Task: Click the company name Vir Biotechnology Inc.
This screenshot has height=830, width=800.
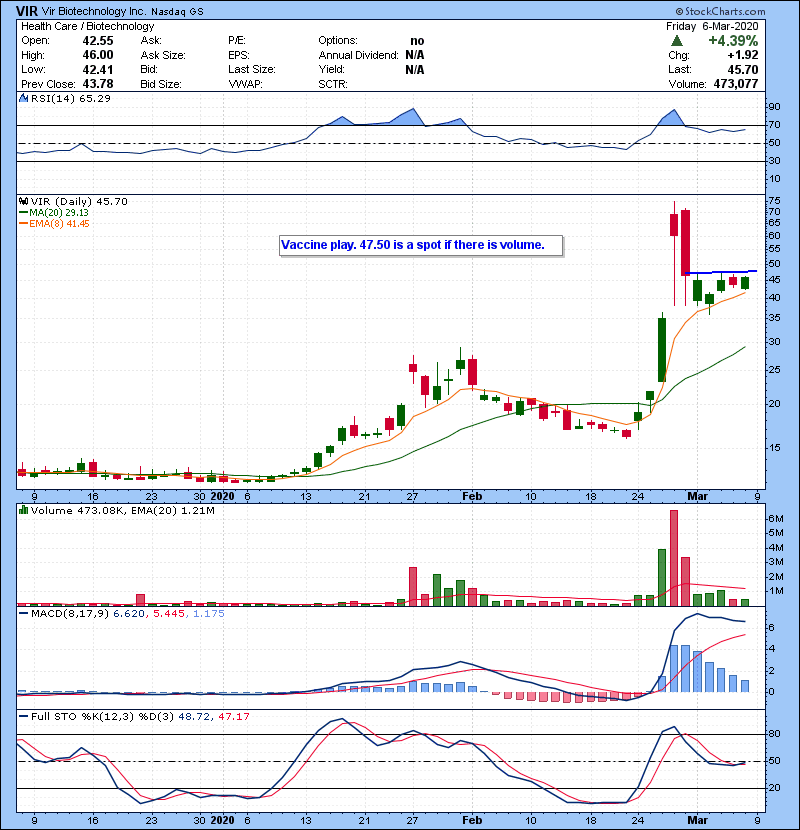Action: (93, 11)
